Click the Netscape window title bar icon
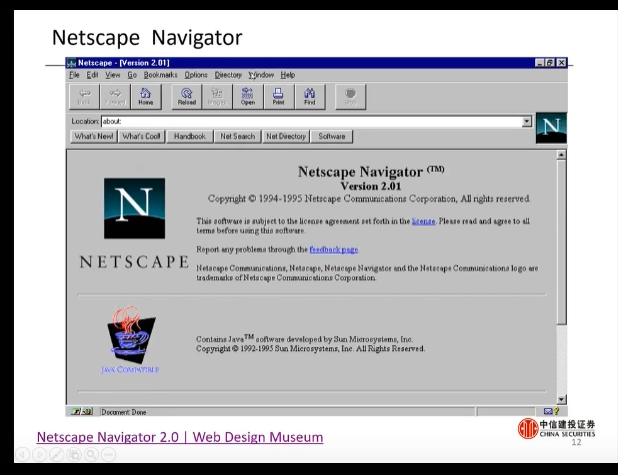 click(x=72, y=63)
